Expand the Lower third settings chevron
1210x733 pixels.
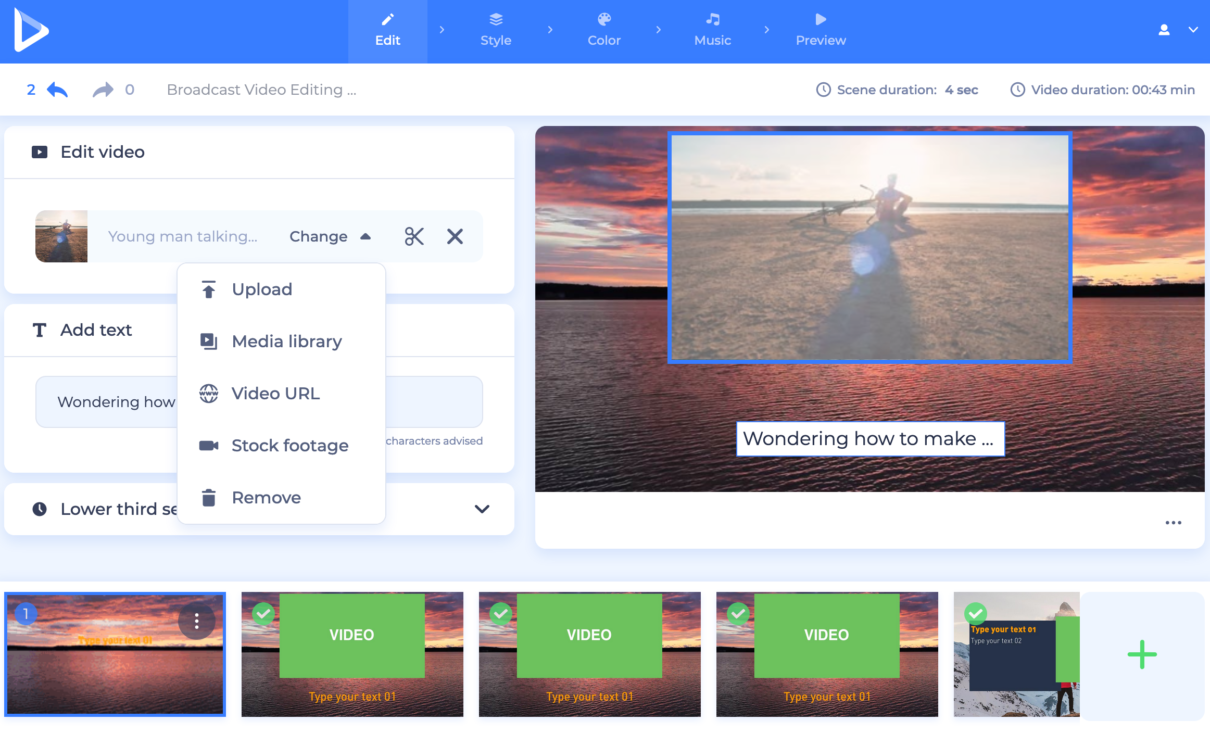482,509
